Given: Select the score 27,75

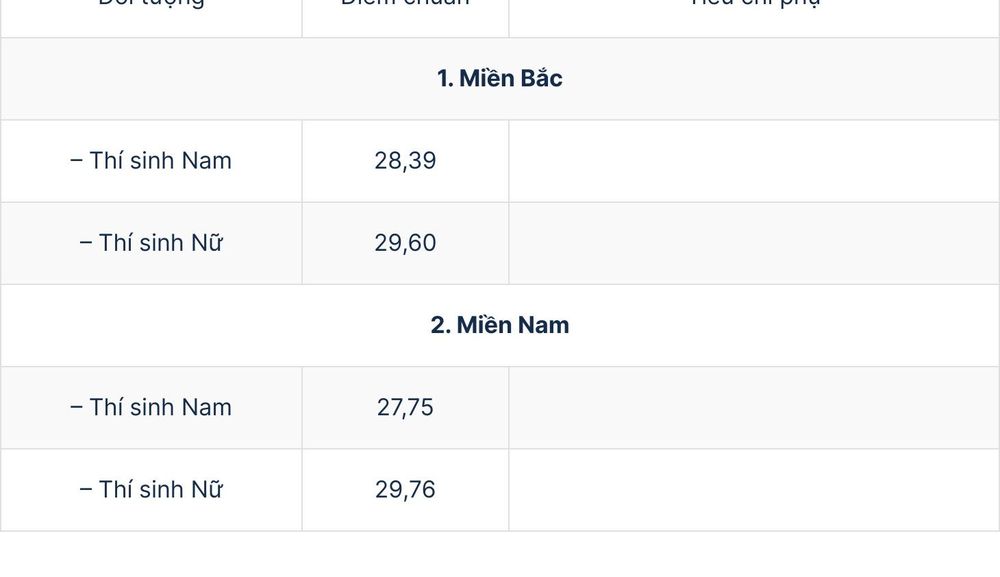Looking at the screenshot, I should (405, 407).
